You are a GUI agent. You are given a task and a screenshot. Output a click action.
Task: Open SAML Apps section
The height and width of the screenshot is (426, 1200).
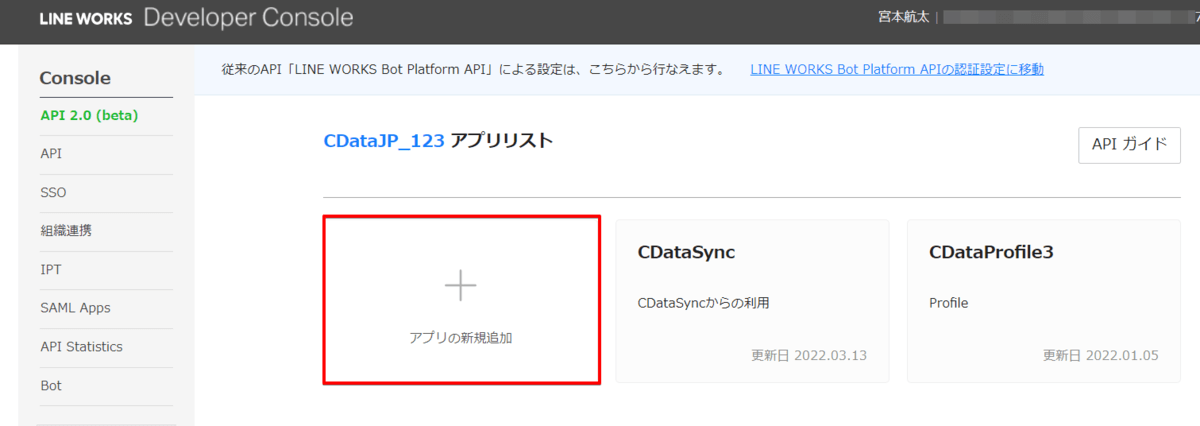tap(75, 308)
